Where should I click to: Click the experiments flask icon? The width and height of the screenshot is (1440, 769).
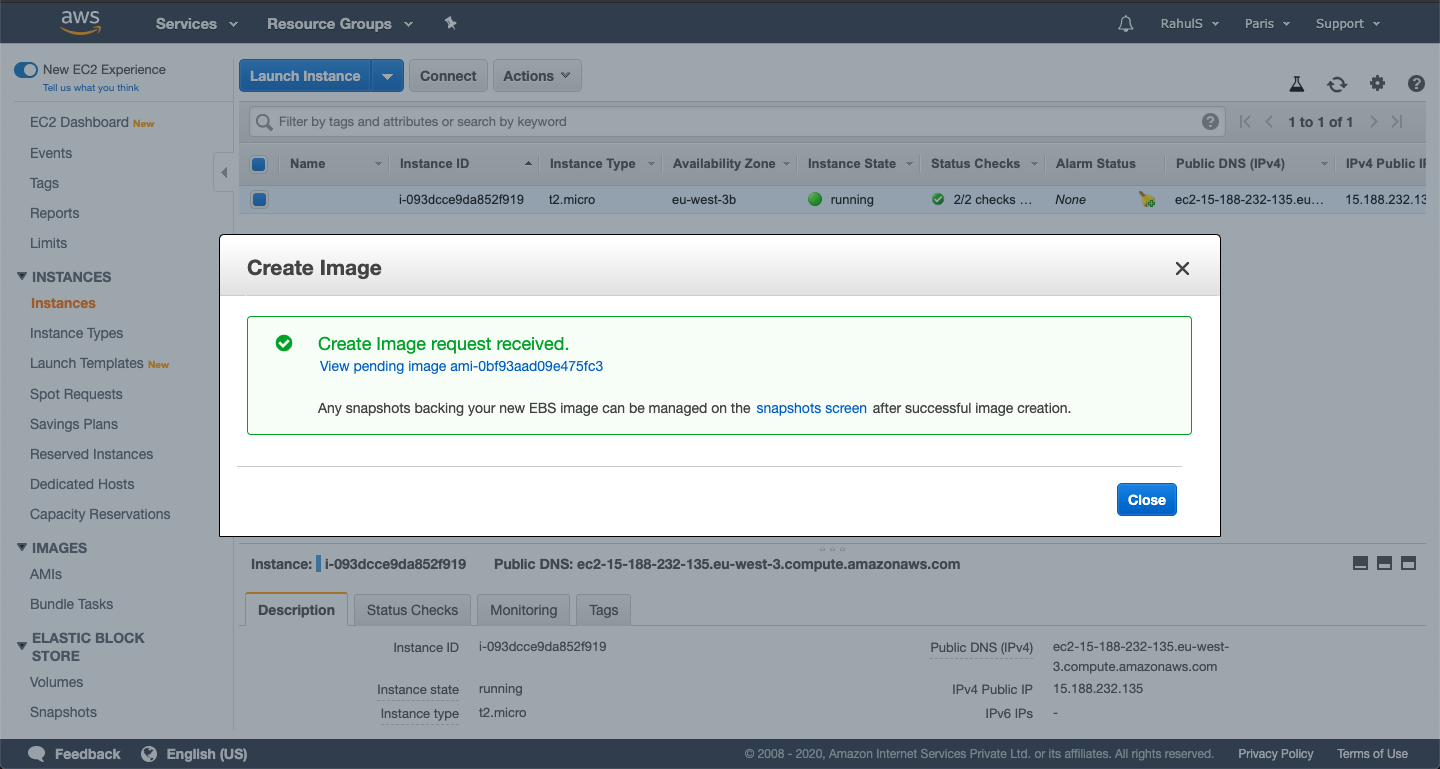pyautogui.click(x=1297, y=84)
